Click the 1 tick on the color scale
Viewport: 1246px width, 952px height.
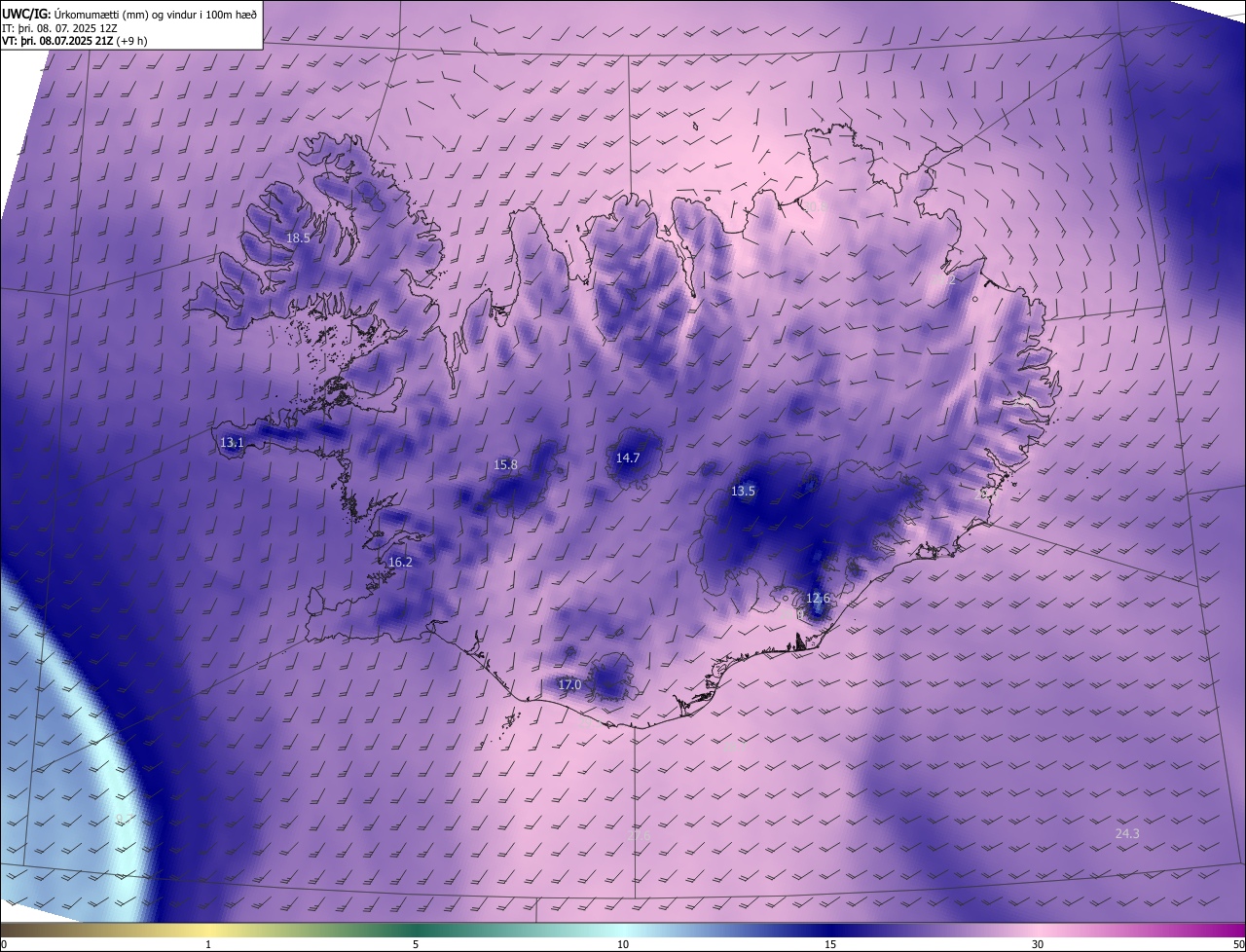209,944
